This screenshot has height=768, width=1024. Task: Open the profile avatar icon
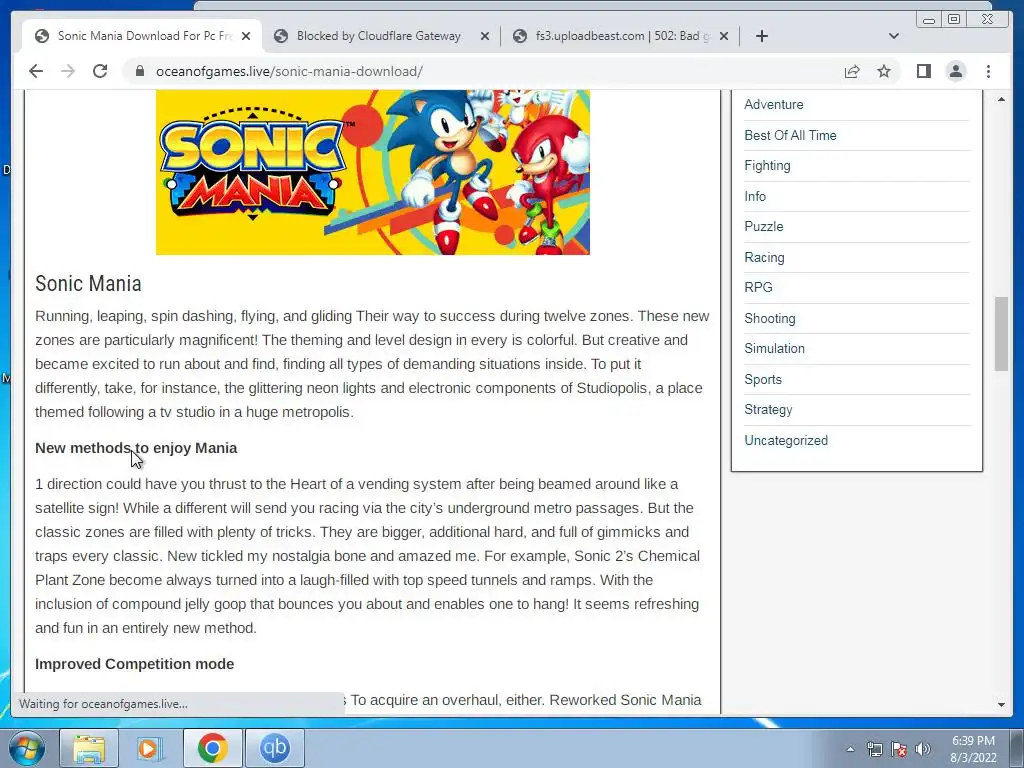tap(956, 71)
